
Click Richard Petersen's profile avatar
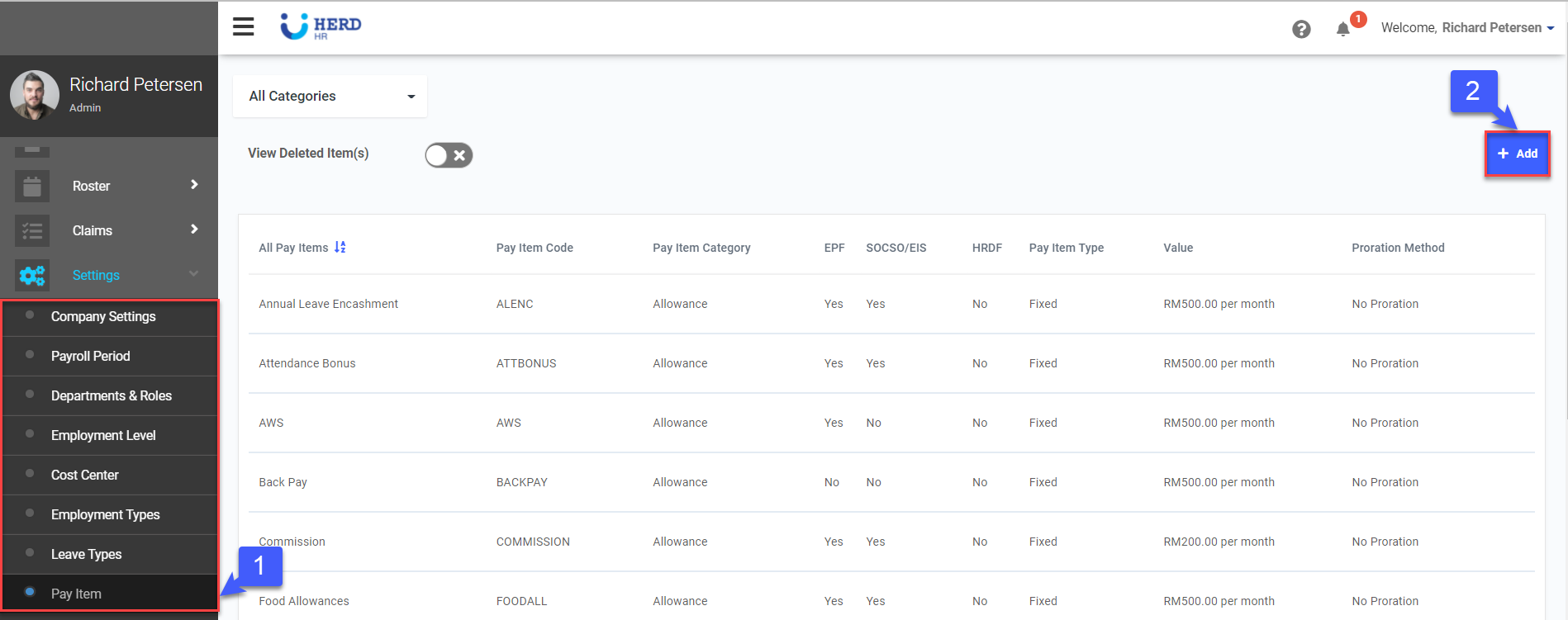[x=35, y=95]
